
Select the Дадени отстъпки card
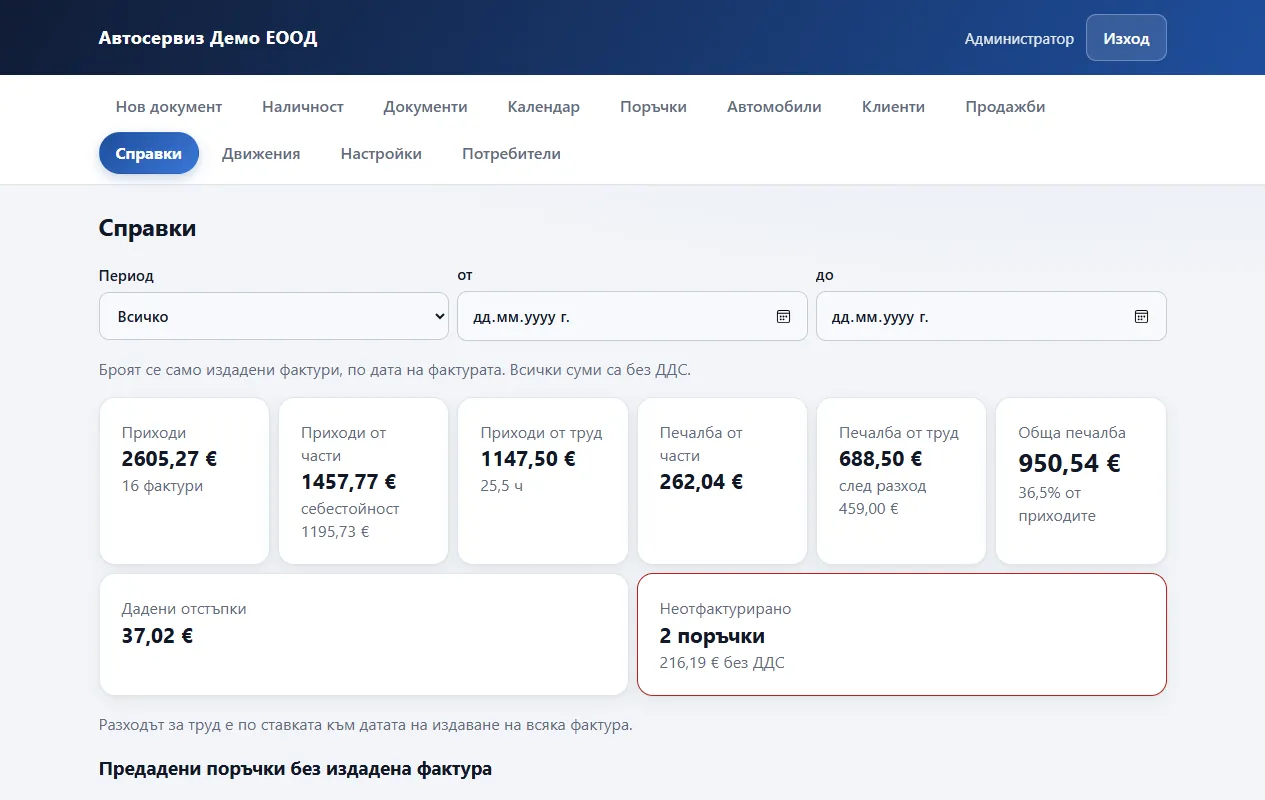(364, 634)
